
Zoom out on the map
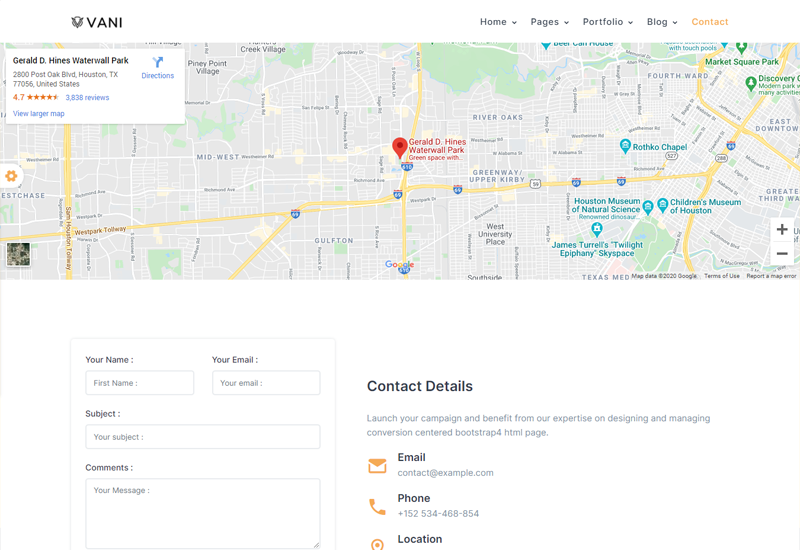[x=782, y=254]
